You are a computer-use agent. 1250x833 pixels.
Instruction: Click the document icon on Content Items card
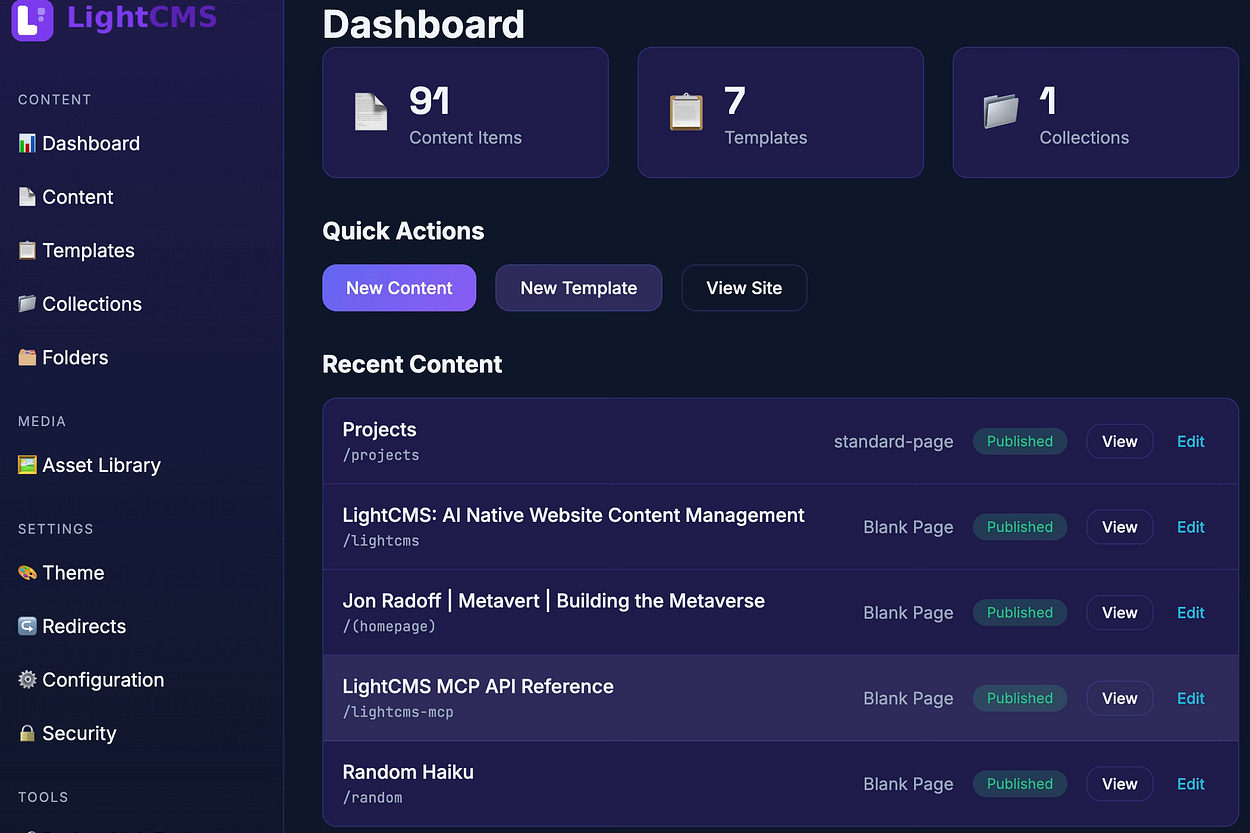[371, 112]
